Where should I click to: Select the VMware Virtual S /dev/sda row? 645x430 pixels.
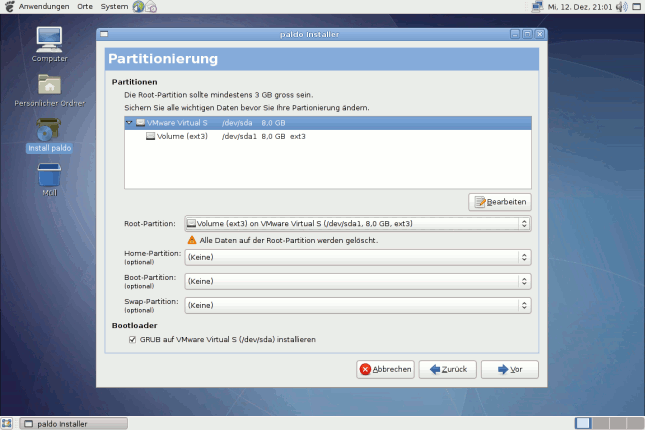(328, 123)
